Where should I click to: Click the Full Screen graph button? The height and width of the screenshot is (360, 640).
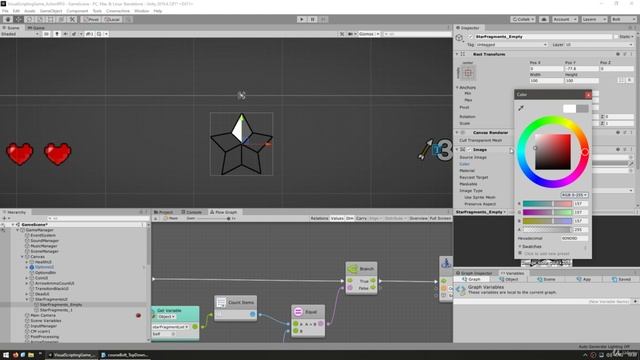pos(440,218)
